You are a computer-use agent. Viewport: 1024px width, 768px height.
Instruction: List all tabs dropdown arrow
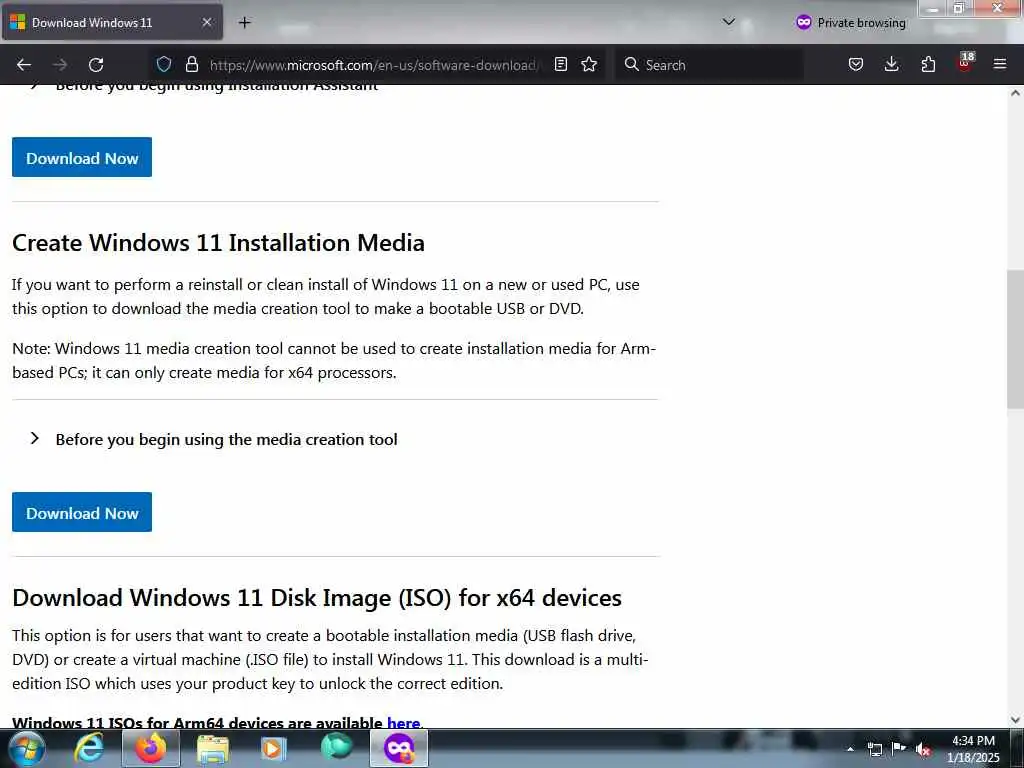(x=729, y=22)
